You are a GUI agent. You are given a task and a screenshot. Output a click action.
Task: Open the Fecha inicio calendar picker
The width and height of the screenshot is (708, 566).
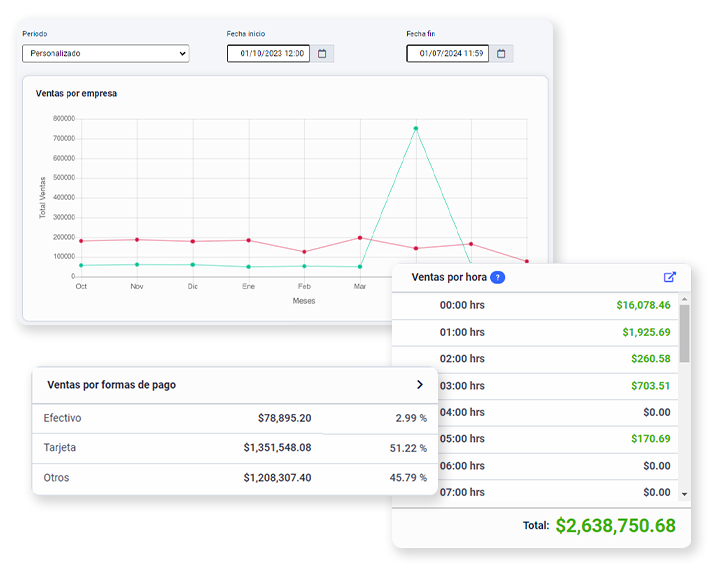(x=322, y=54)
